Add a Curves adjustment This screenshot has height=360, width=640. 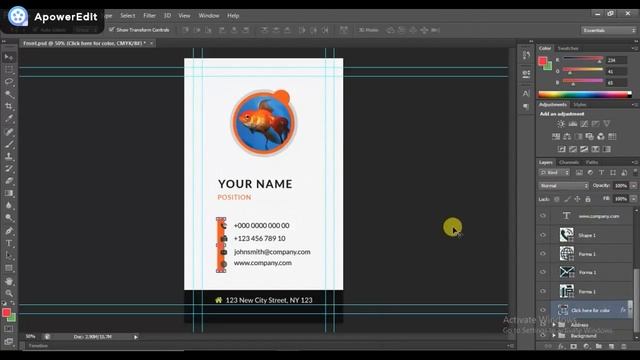click(584, 124)
